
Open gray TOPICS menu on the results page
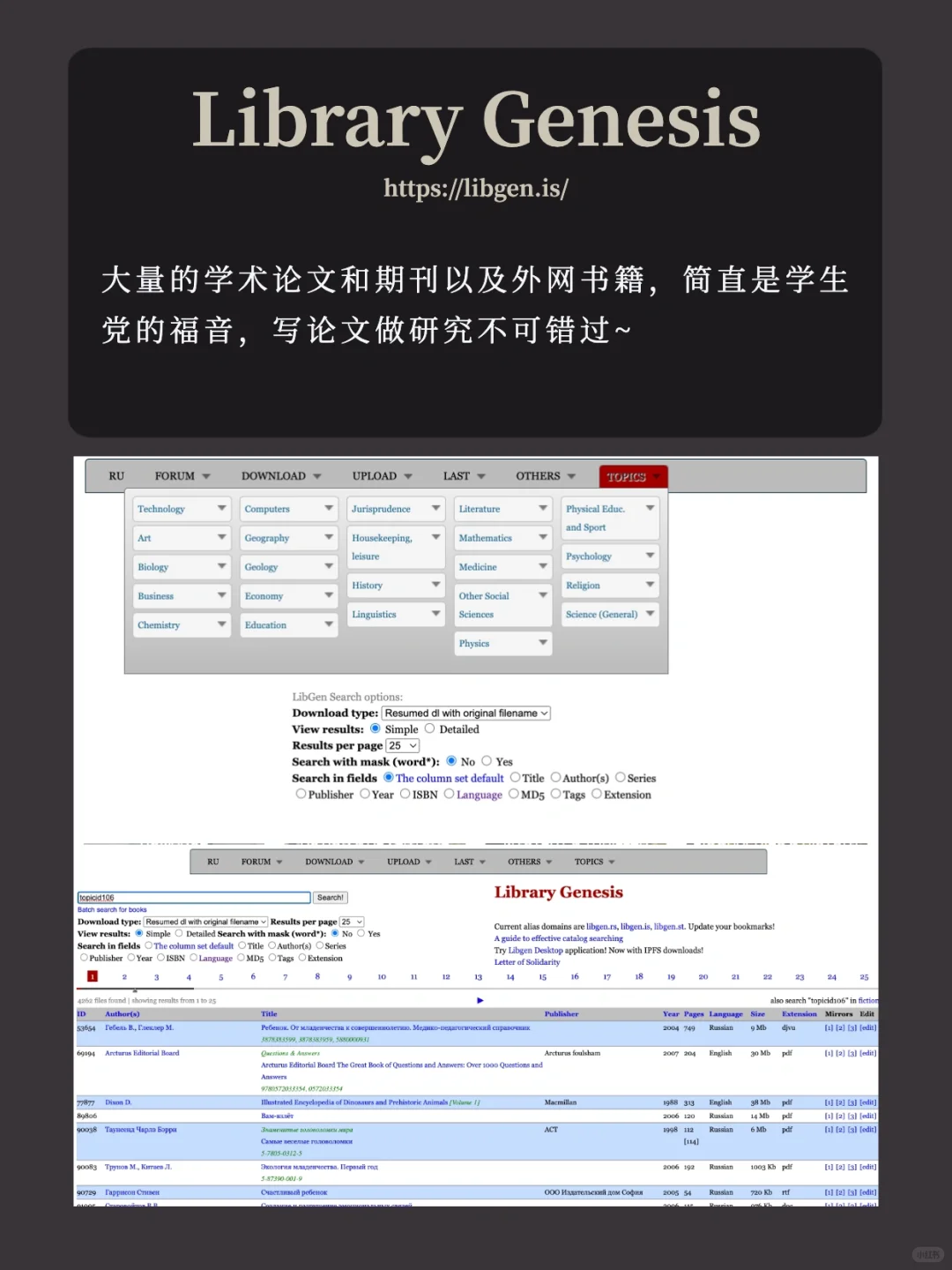tap(595, 862)
